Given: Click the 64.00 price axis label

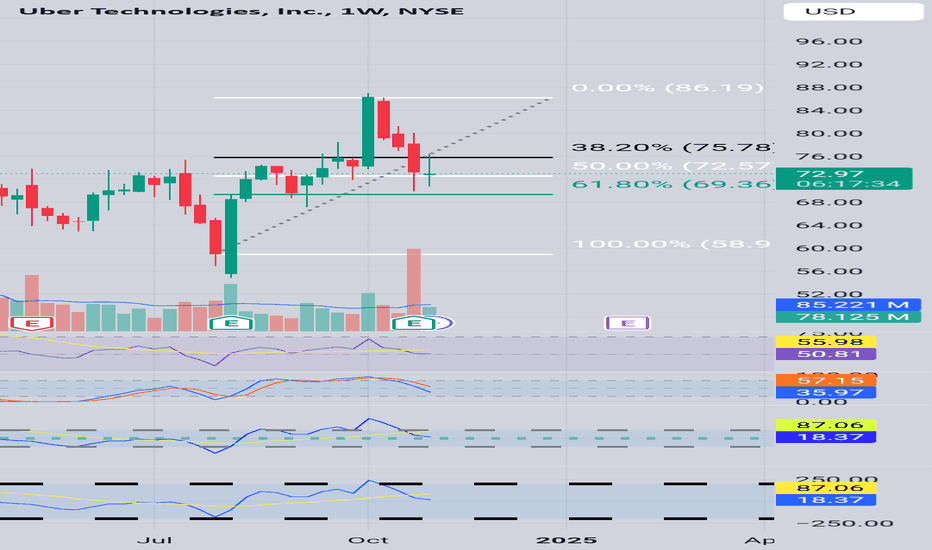Looking at the screenshot, I should click(830, 225).
